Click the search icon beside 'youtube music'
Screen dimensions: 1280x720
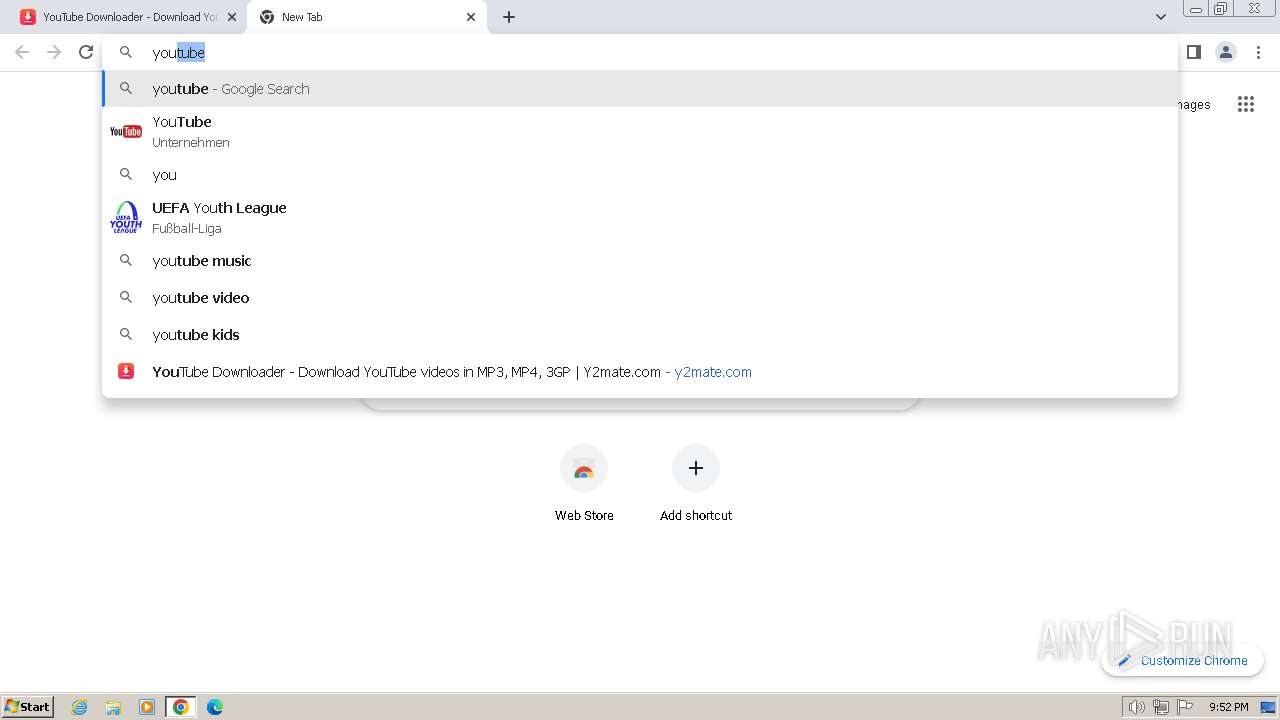[x=126, y=260]
